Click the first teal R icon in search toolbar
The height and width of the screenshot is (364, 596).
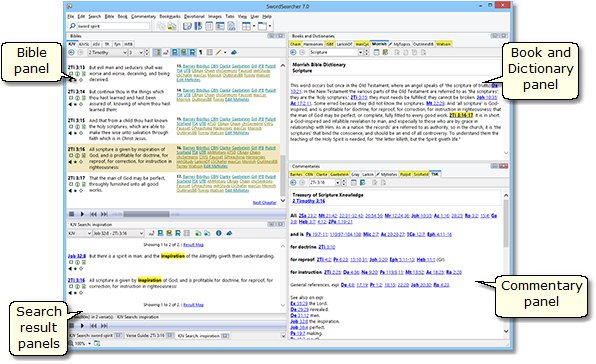pyautogui.click(x=160, y=233)
